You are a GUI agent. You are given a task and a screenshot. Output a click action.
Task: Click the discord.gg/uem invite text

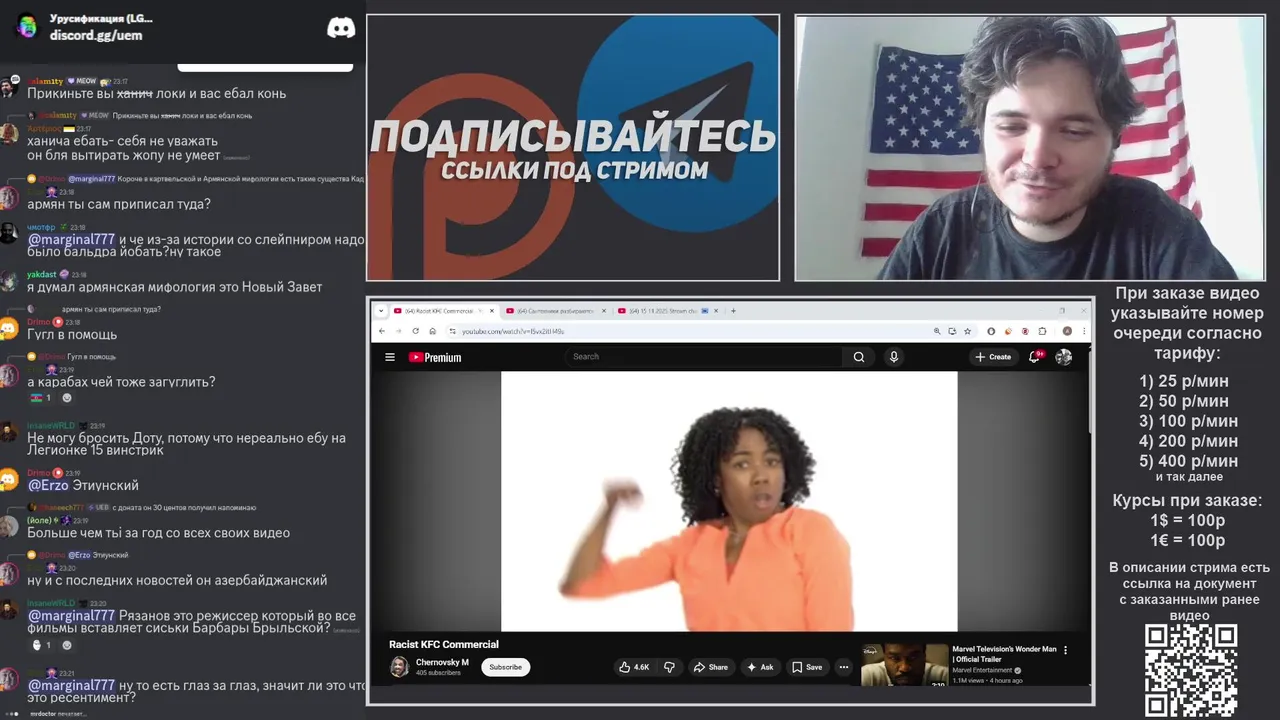96,35
